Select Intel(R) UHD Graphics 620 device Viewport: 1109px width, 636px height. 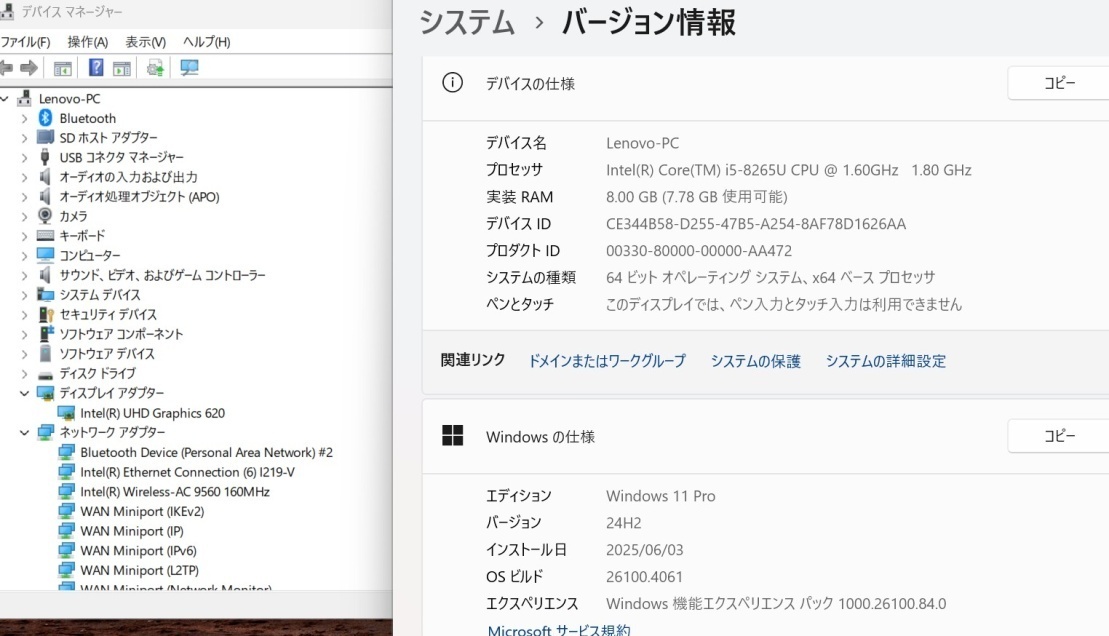click(x=152, y=413)
